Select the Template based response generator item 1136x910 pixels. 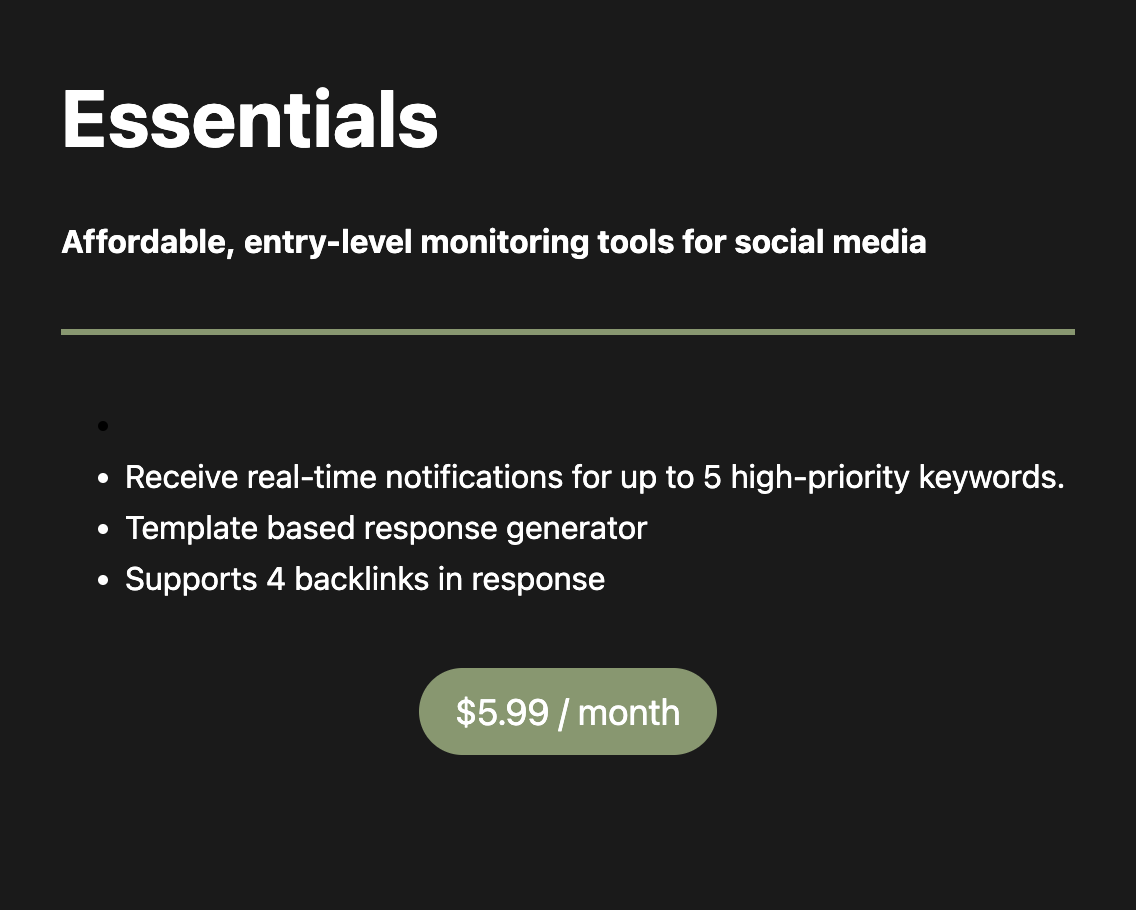tap(386, 528)
